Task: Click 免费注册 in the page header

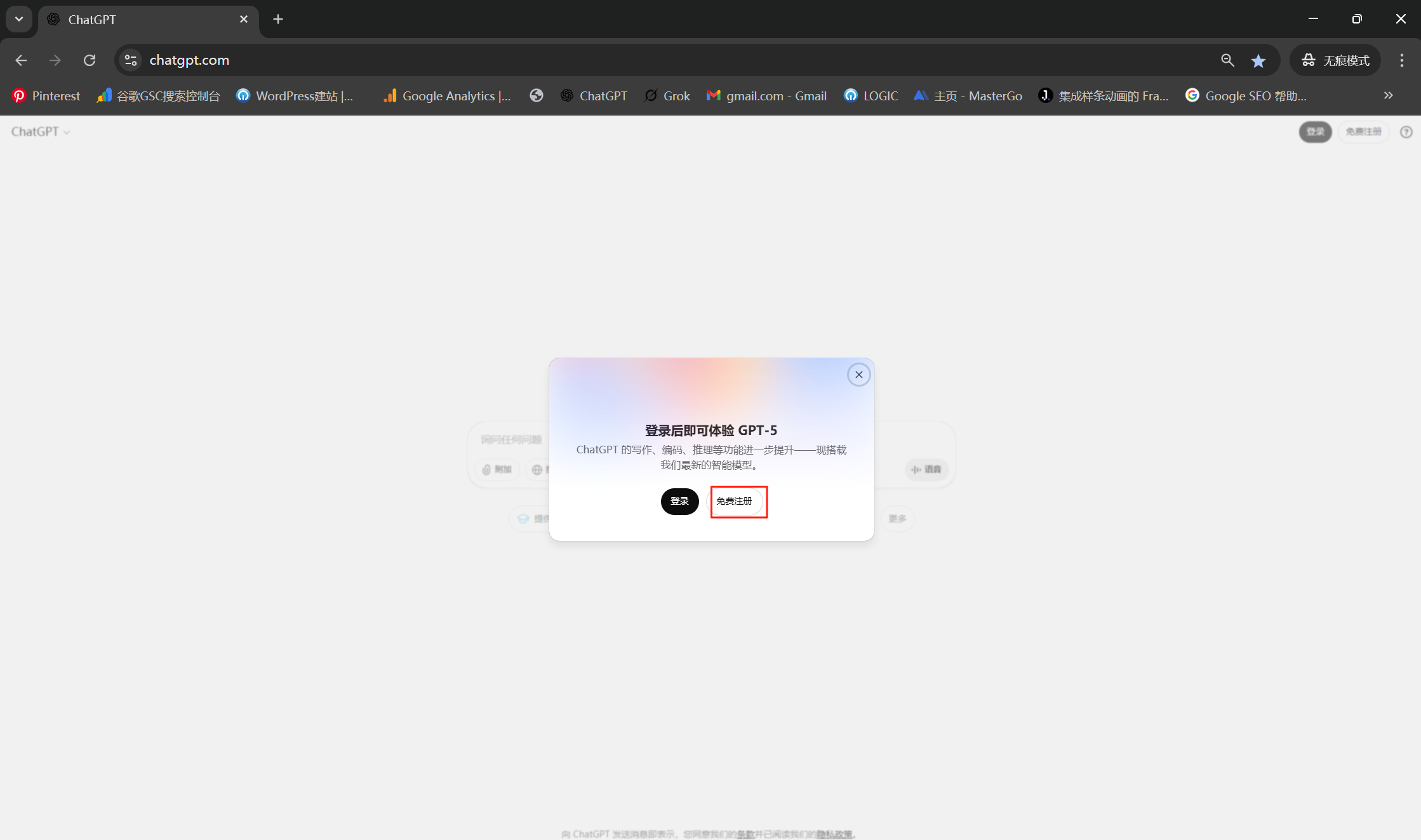Action: 1363,131
